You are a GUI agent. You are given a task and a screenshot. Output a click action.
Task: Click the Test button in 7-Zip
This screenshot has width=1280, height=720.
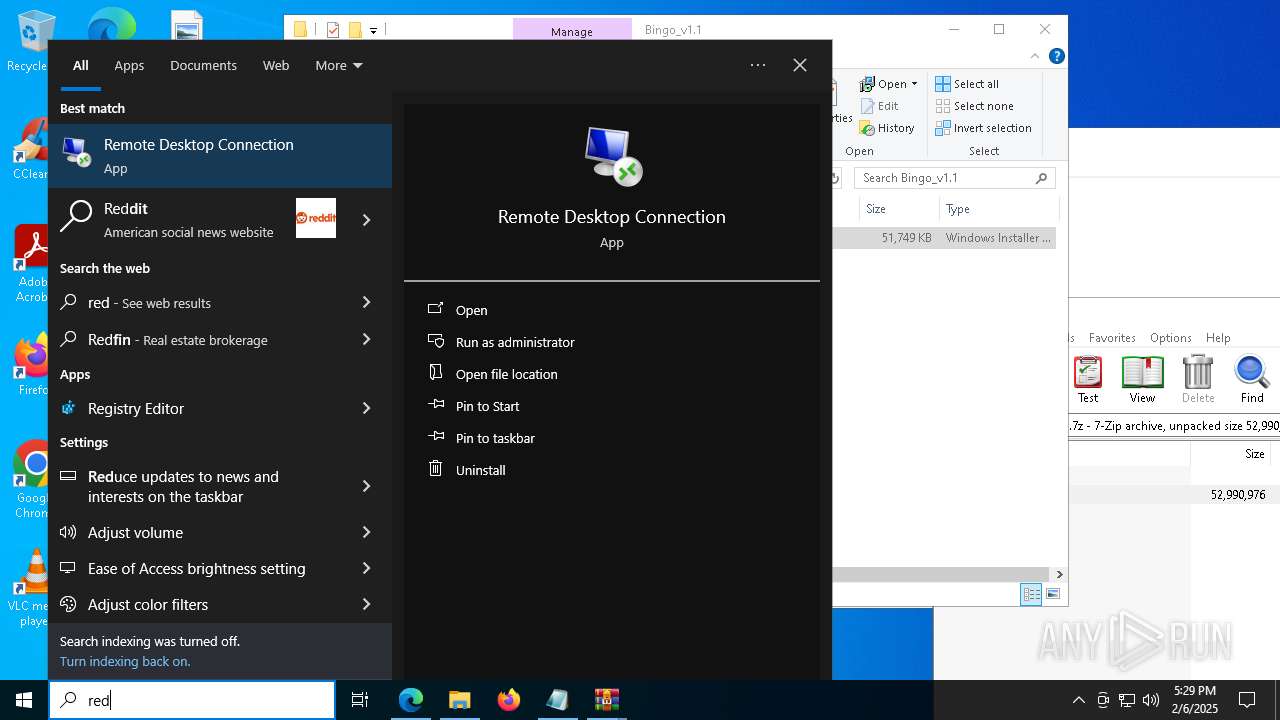point(1088,379)
